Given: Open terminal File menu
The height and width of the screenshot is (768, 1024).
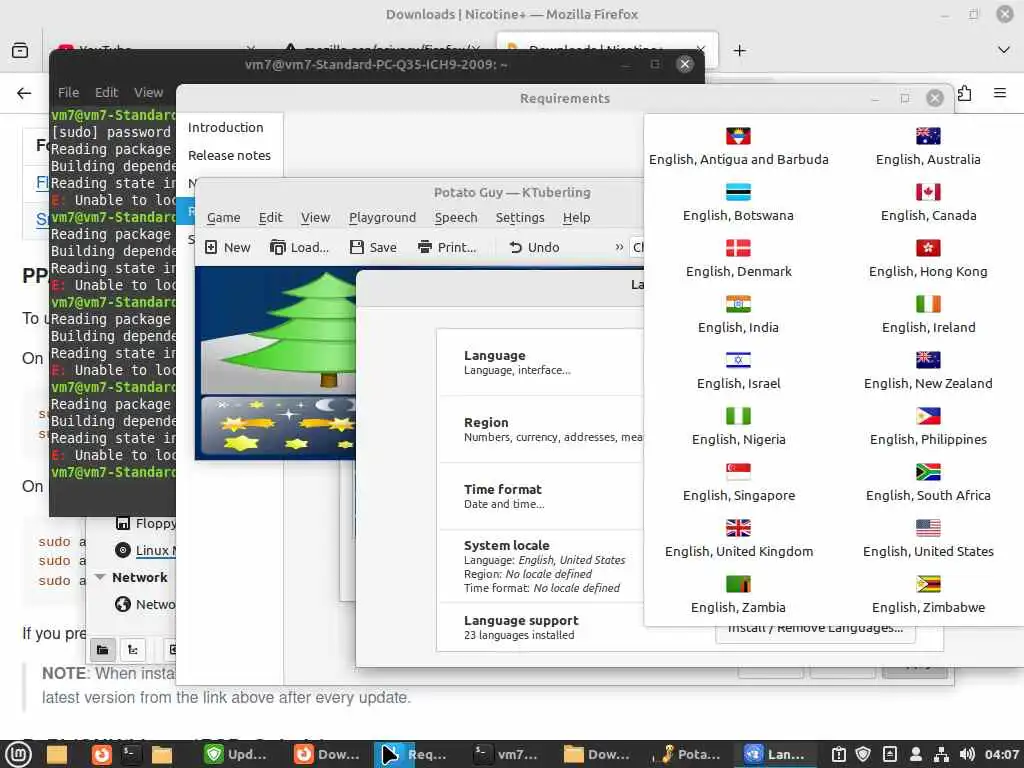Looking at the screenshot, I should [x=68, y=93].
